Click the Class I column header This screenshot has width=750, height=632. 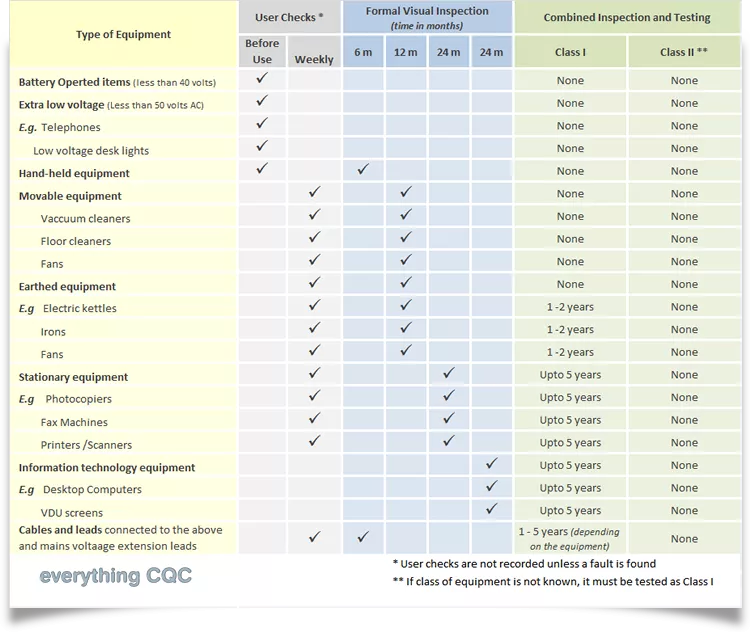570,52
